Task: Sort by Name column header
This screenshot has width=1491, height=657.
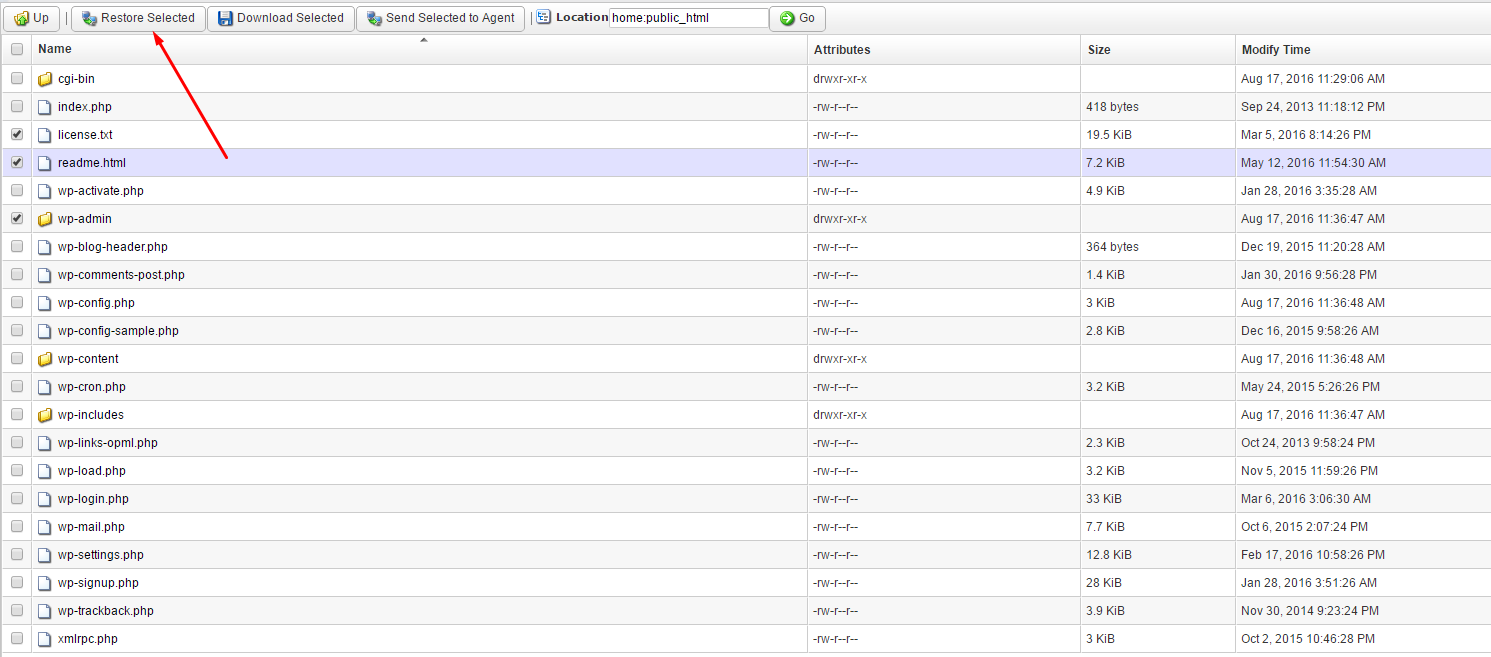Action: (55, 49)
